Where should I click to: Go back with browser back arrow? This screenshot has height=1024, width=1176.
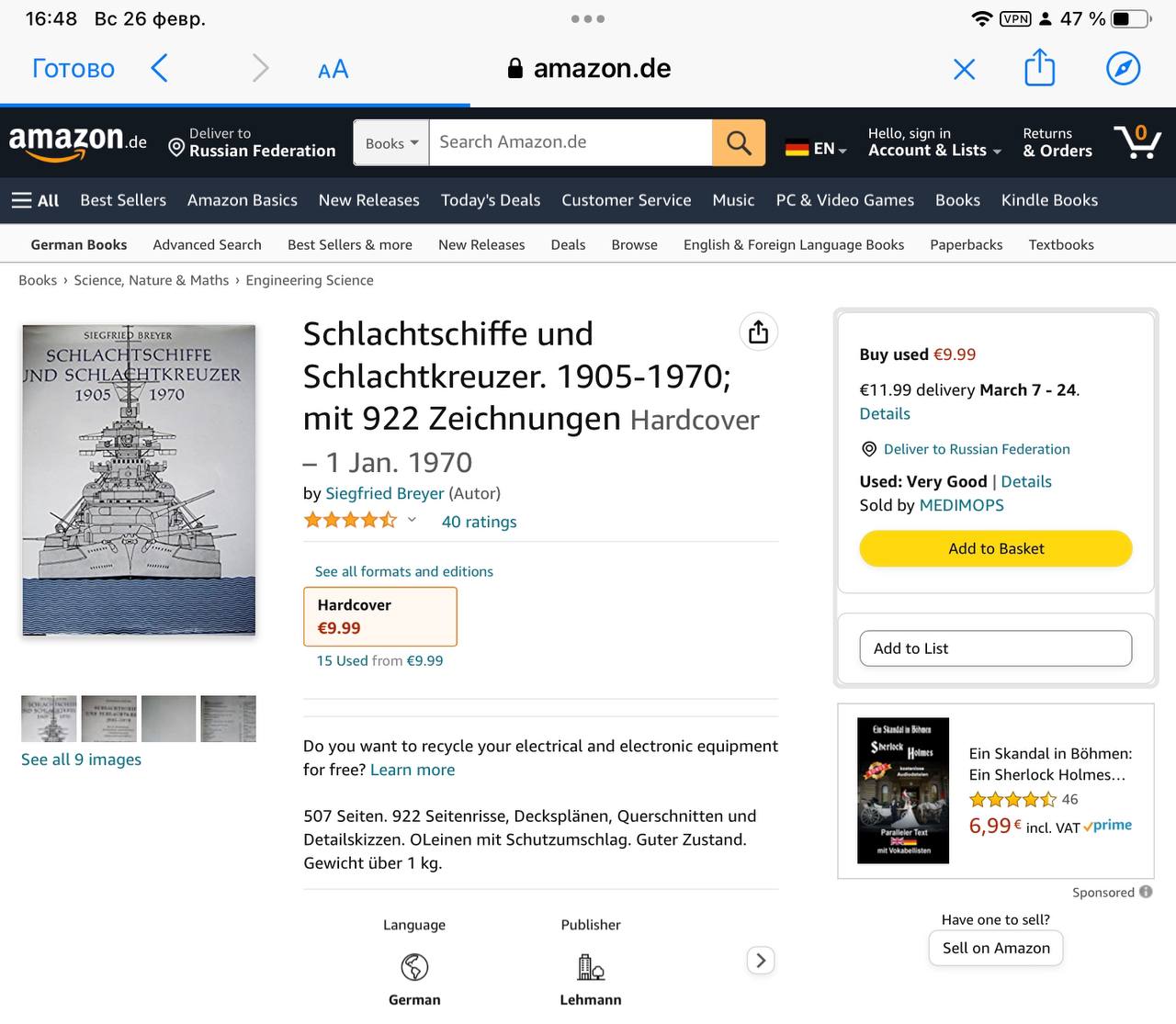(x=159, y=69)
